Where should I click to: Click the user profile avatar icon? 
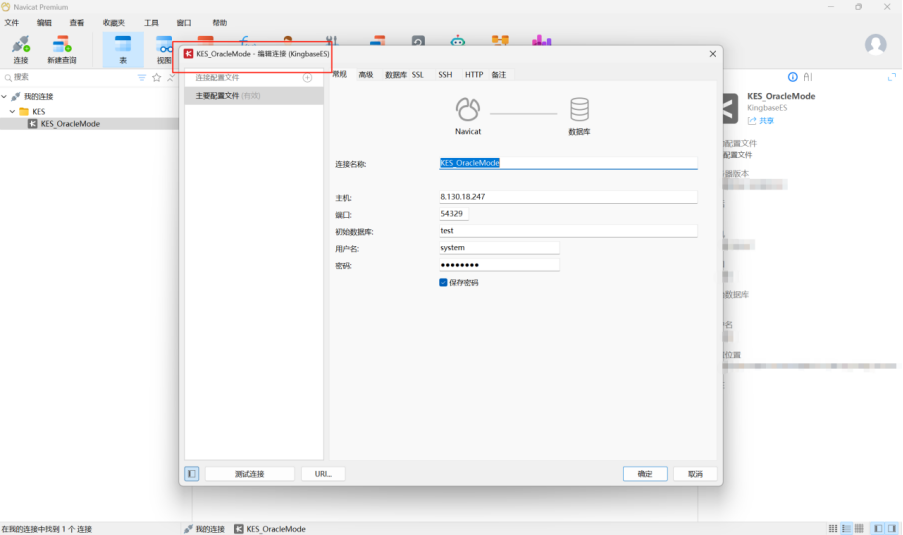coord(875,45)
